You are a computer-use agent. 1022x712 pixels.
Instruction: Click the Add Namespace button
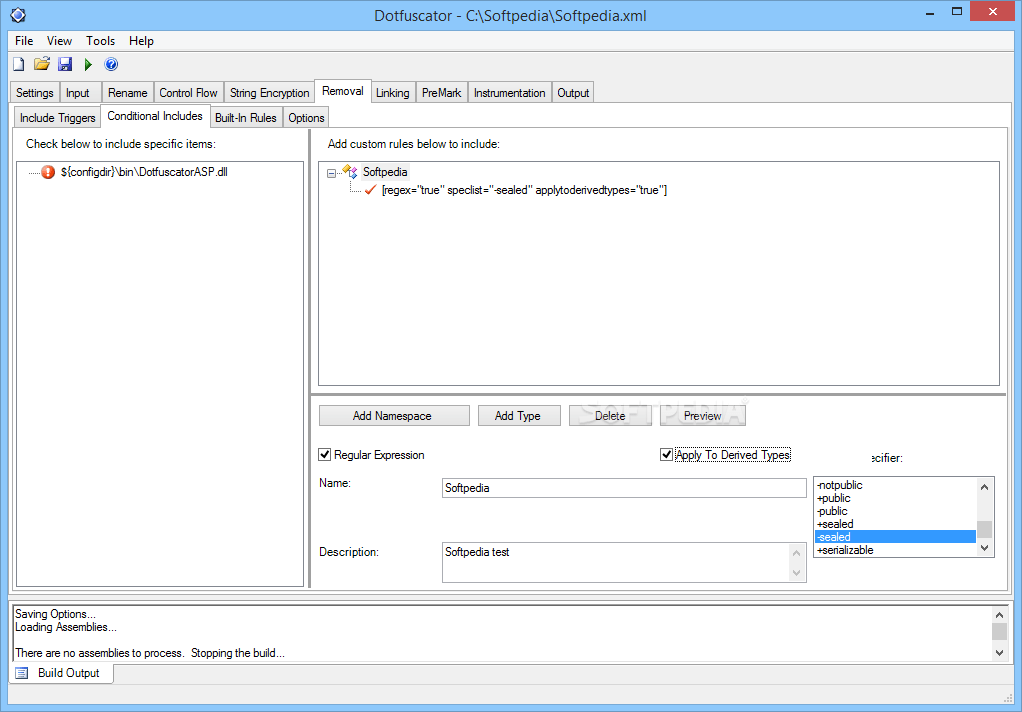[x=393, y=415]
